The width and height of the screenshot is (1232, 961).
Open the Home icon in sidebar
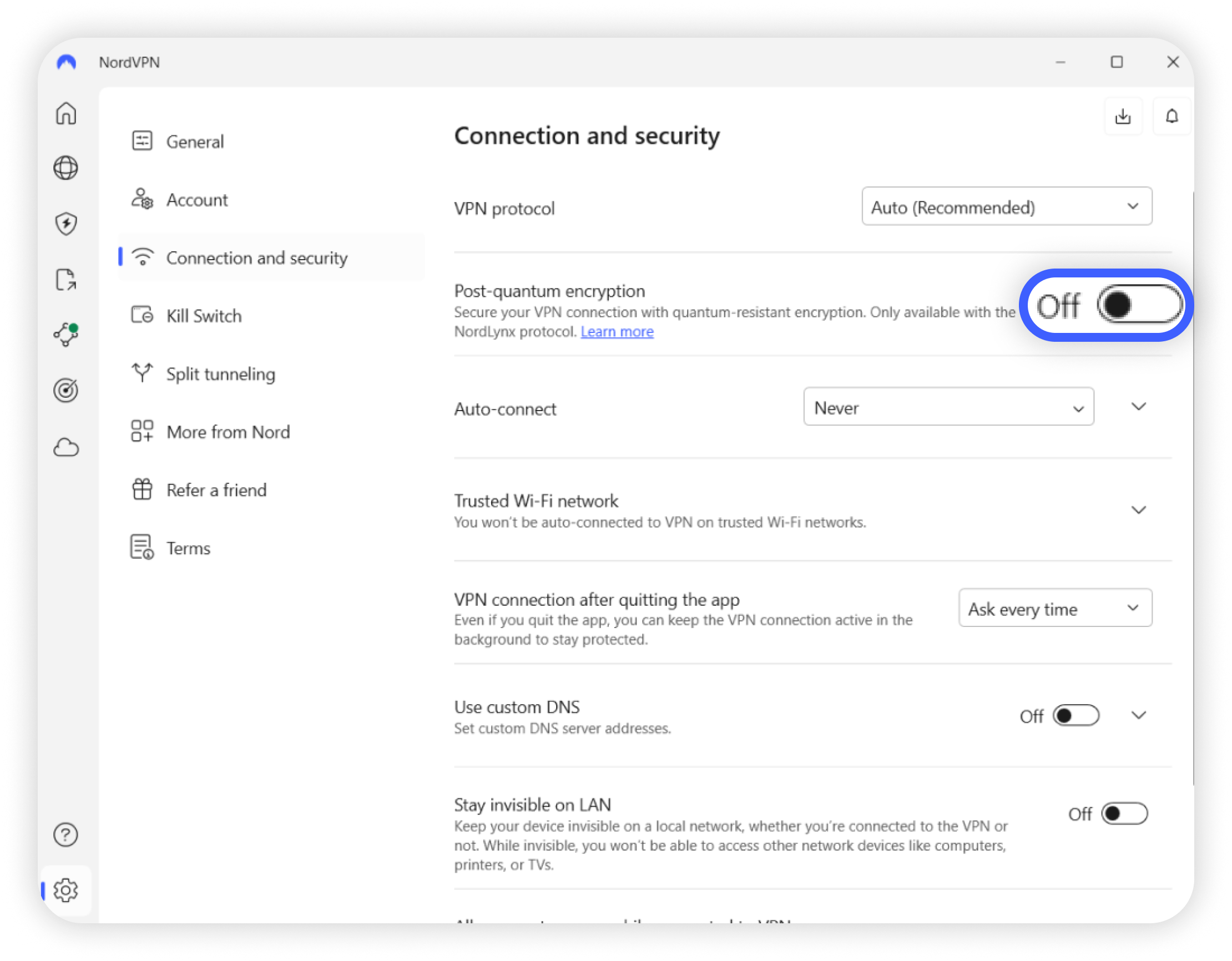(x=66, y=113)
